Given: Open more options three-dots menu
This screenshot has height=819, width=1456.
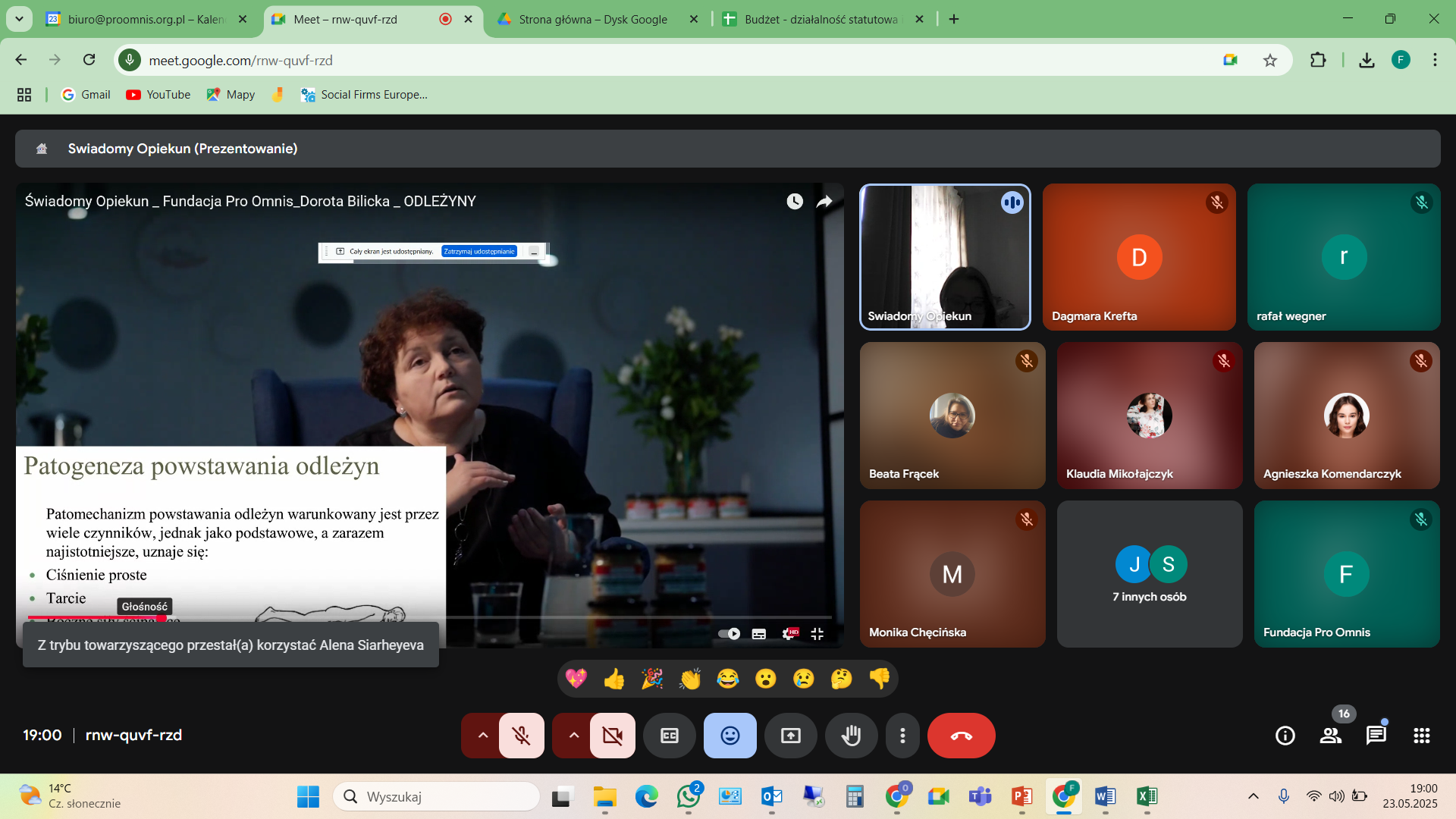Looking at the screenshot, I should [x=902, y=736].
